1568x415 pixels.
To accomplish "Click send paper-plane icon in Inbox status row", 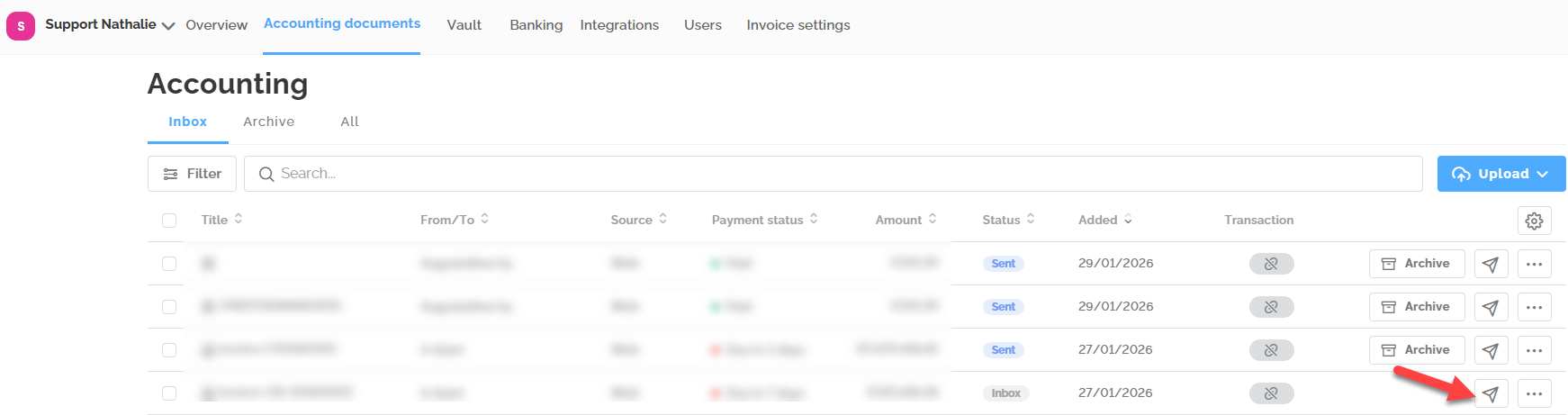I will click(x=1491, y=393).
